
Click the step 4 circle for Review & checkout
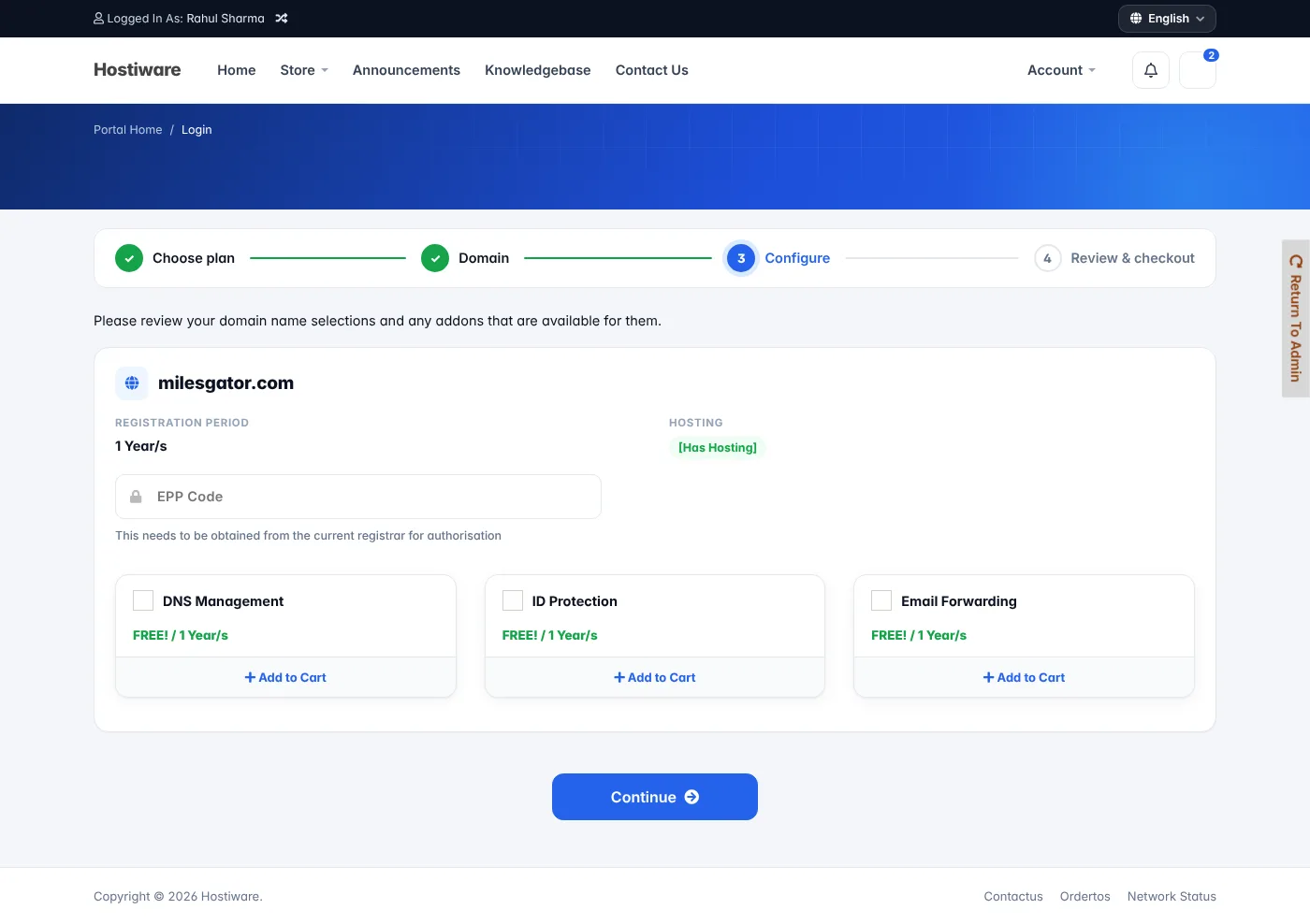1047,258
